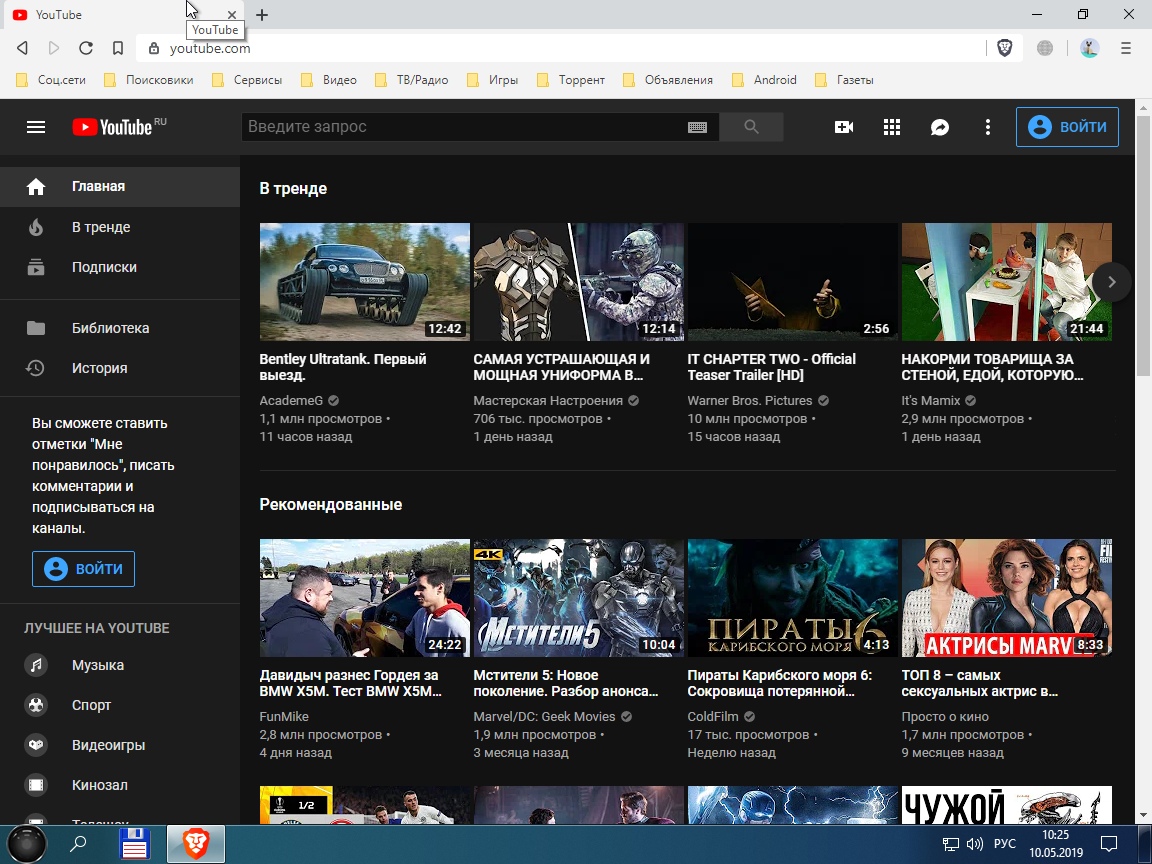Open Мстители 5 video thumbnail

pyautogui.click(x=578, y=598)
